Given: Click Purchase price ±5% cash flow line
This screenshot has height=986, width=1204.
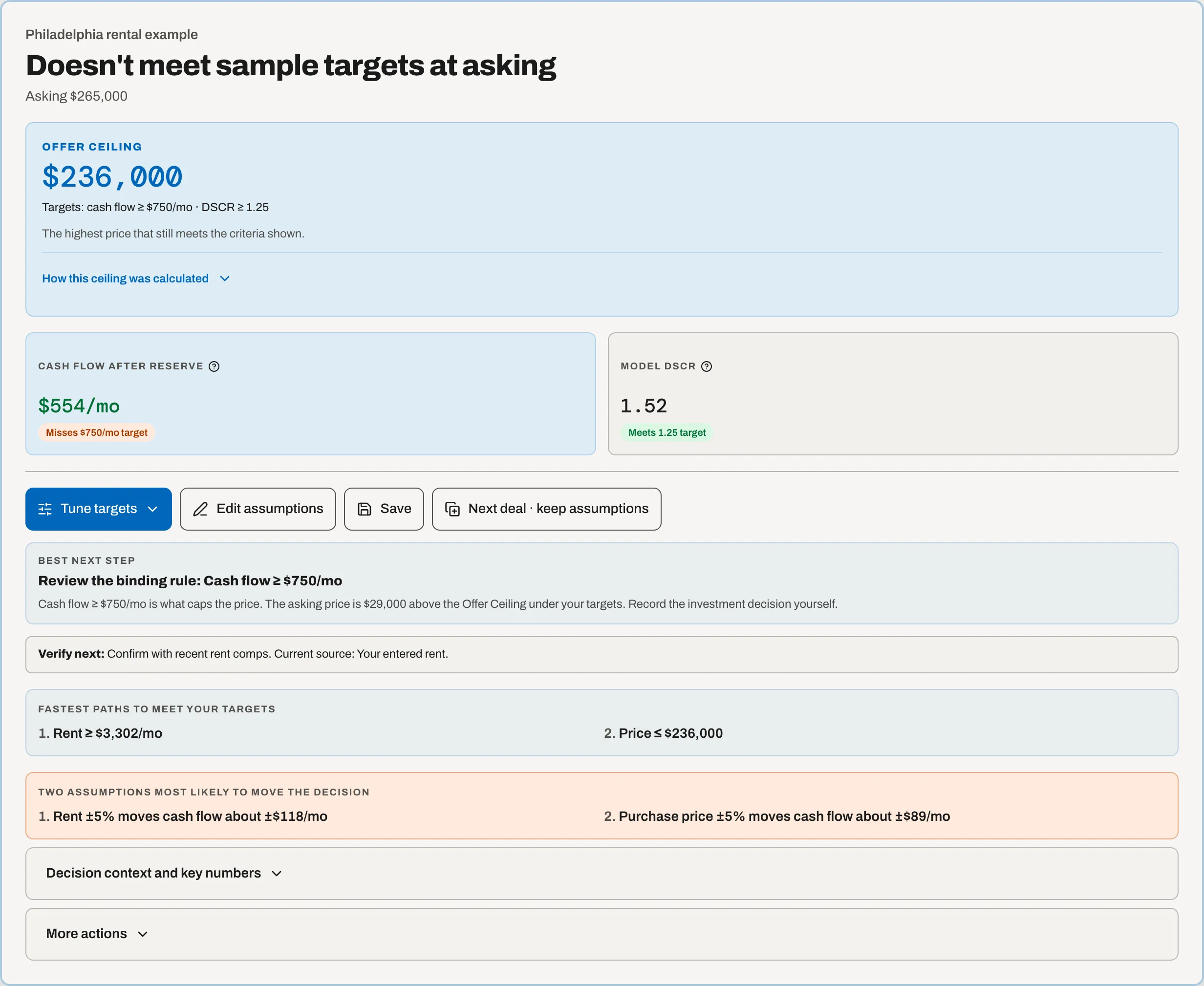Looking at the screenshot, I should [777, 816].
